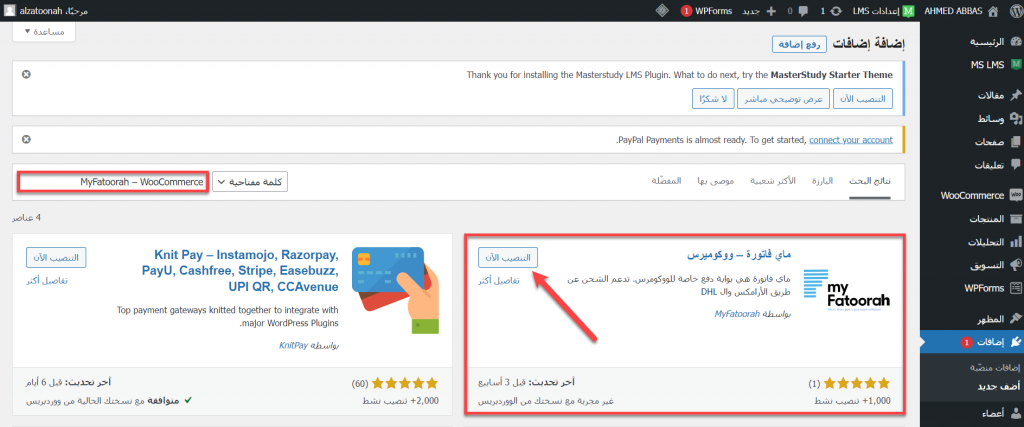The height and width of the screenshot is (427, 1024).
Task: Open التسويق marketing in sidebar
Action: point(986,265)
